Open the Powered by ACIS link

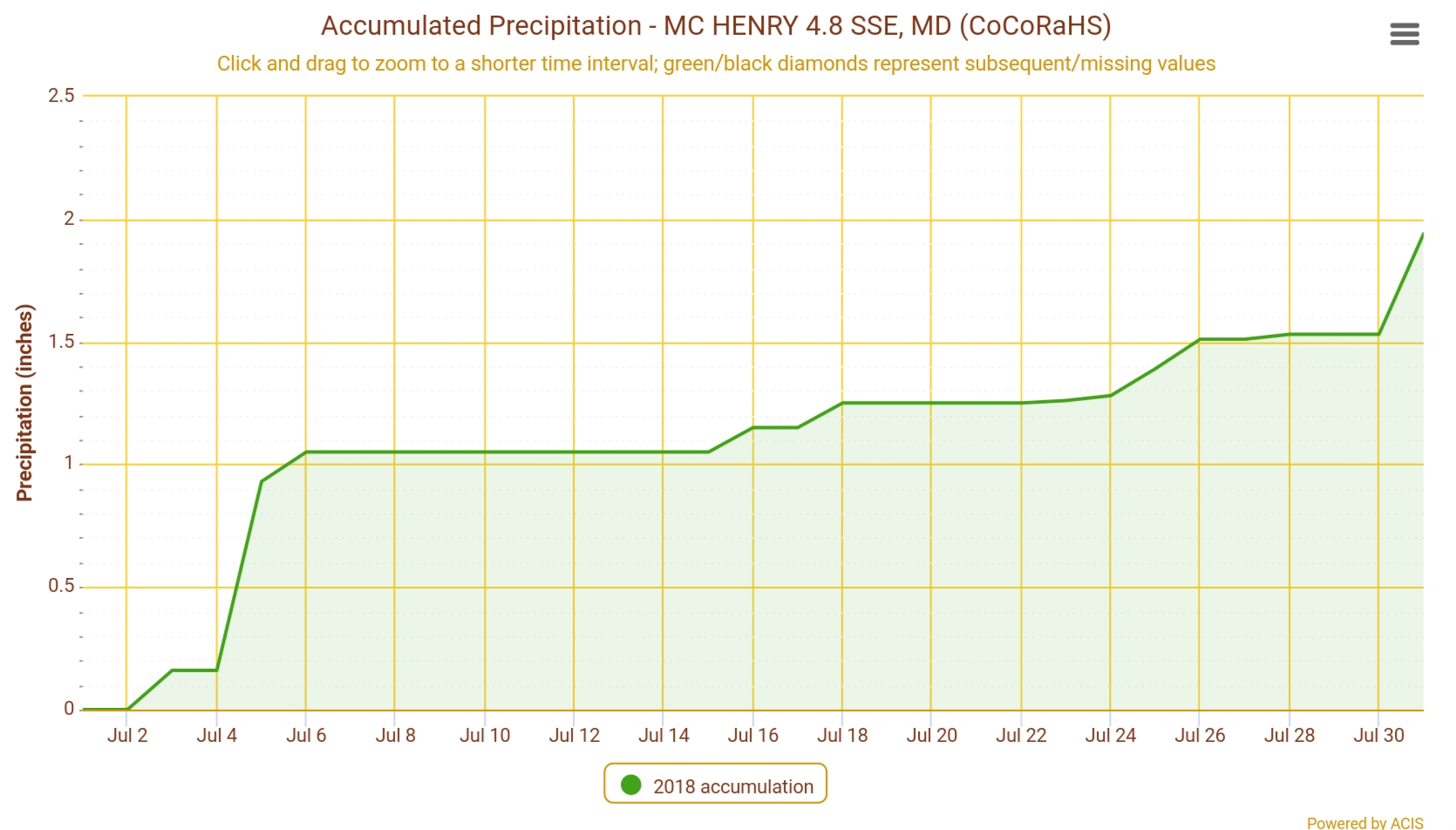(1364, 822)
